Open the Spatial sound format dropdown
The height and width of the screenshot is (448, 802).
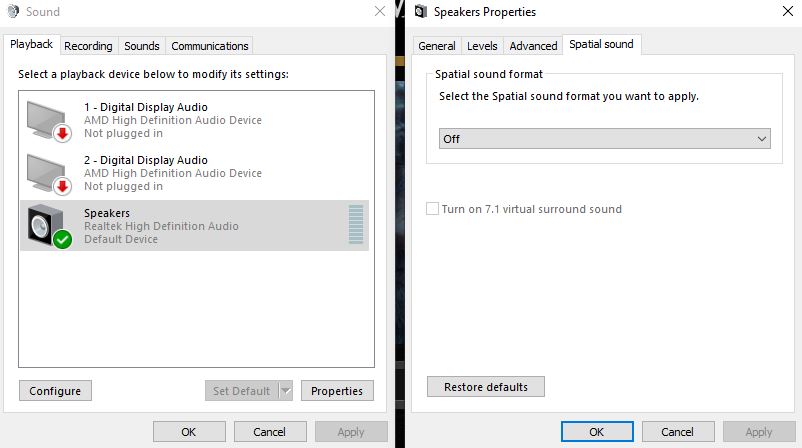tap(605, 139)
